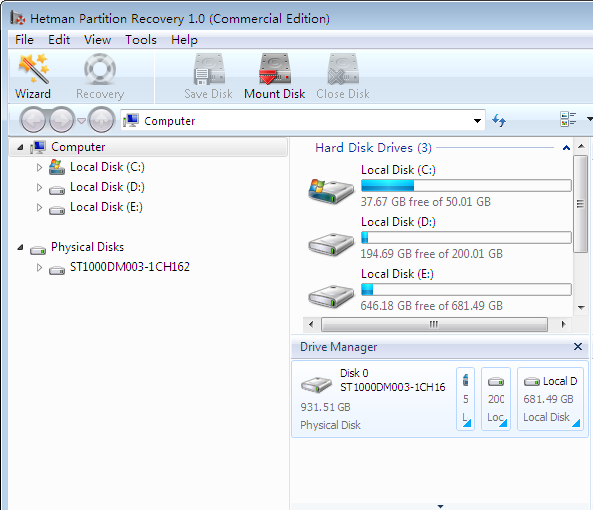
Task: Click Local Disk (C:) usage bar
Action: tap(466, 186)
